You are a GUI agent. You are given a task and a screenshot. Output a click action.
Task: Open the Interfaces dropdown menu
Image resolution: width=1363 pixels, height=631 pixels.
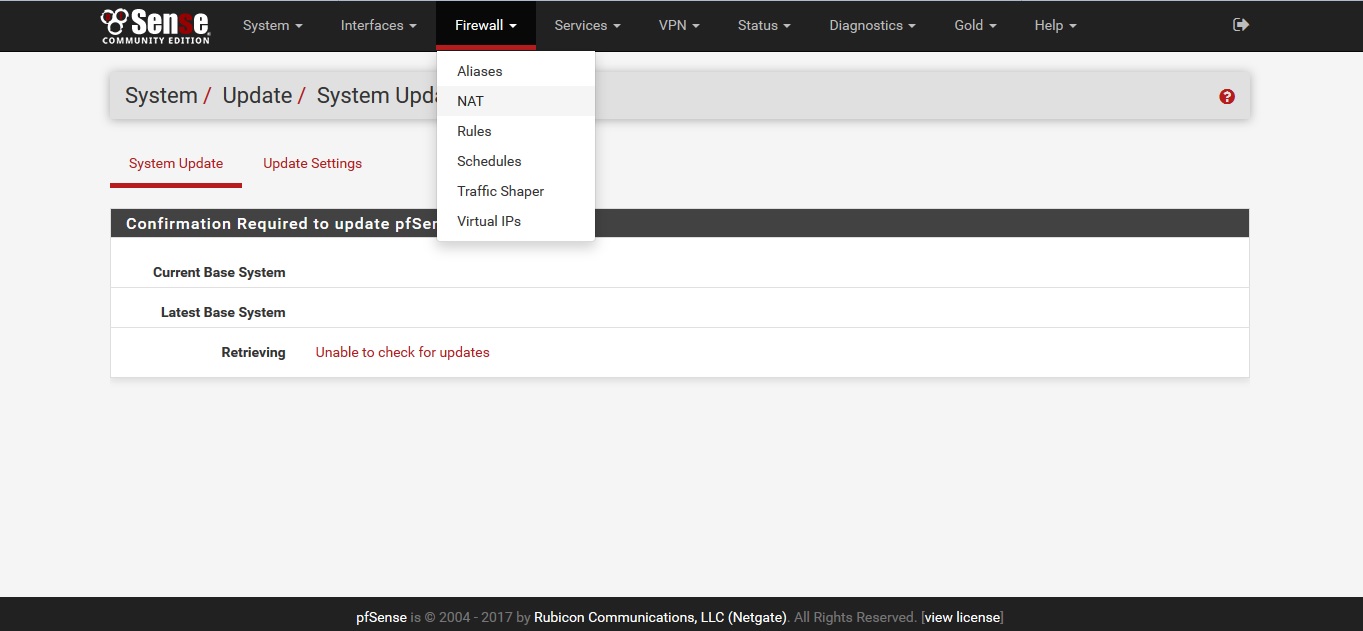pyautogui.click(x=378, y=26)
